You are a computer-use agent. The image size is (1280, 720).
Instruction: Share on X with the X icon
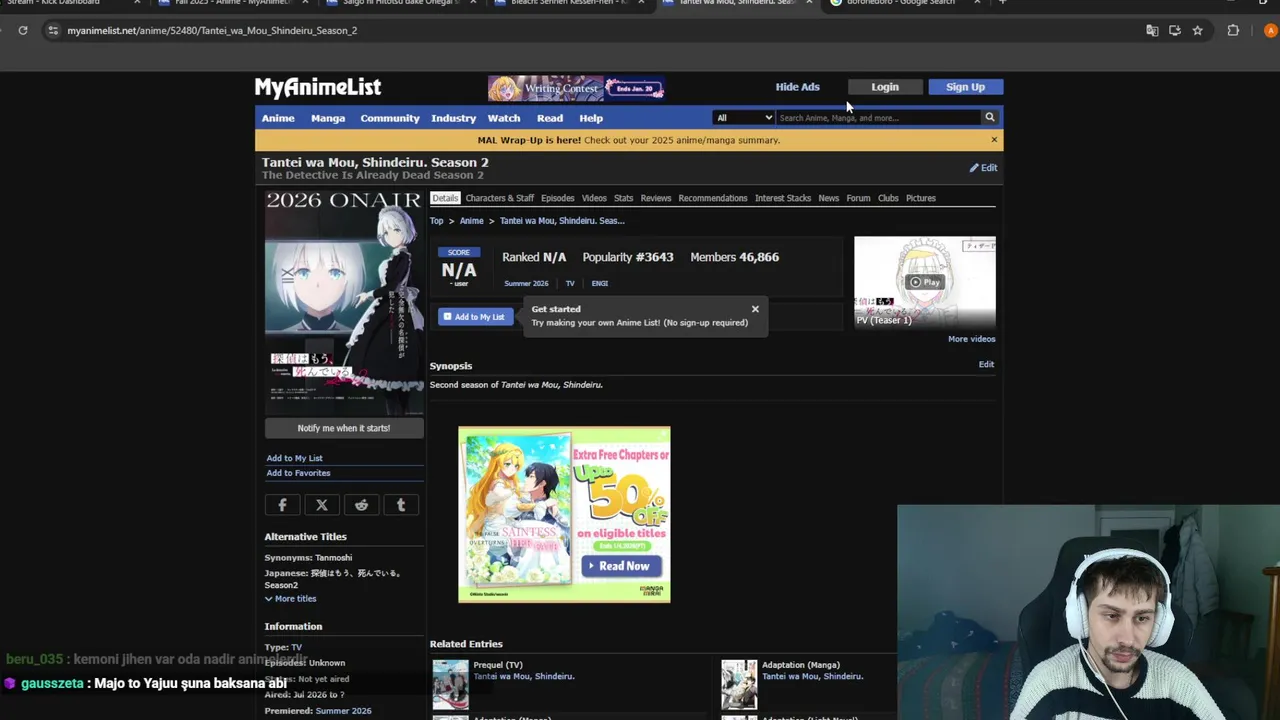click(x=322, y=505)
